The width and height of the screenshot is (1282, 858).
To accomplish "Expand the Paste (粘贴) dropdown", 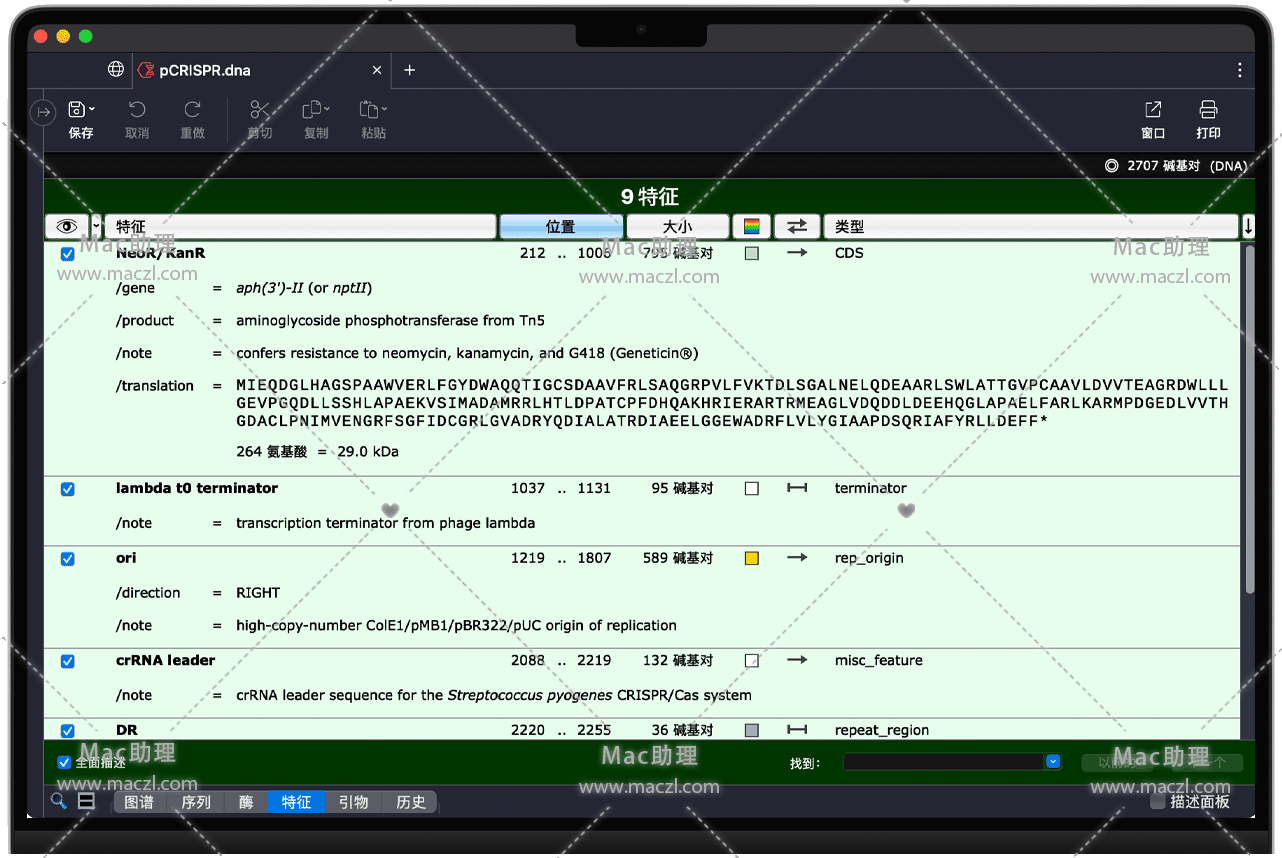I will pyautogui.click(x=385, y=109).
